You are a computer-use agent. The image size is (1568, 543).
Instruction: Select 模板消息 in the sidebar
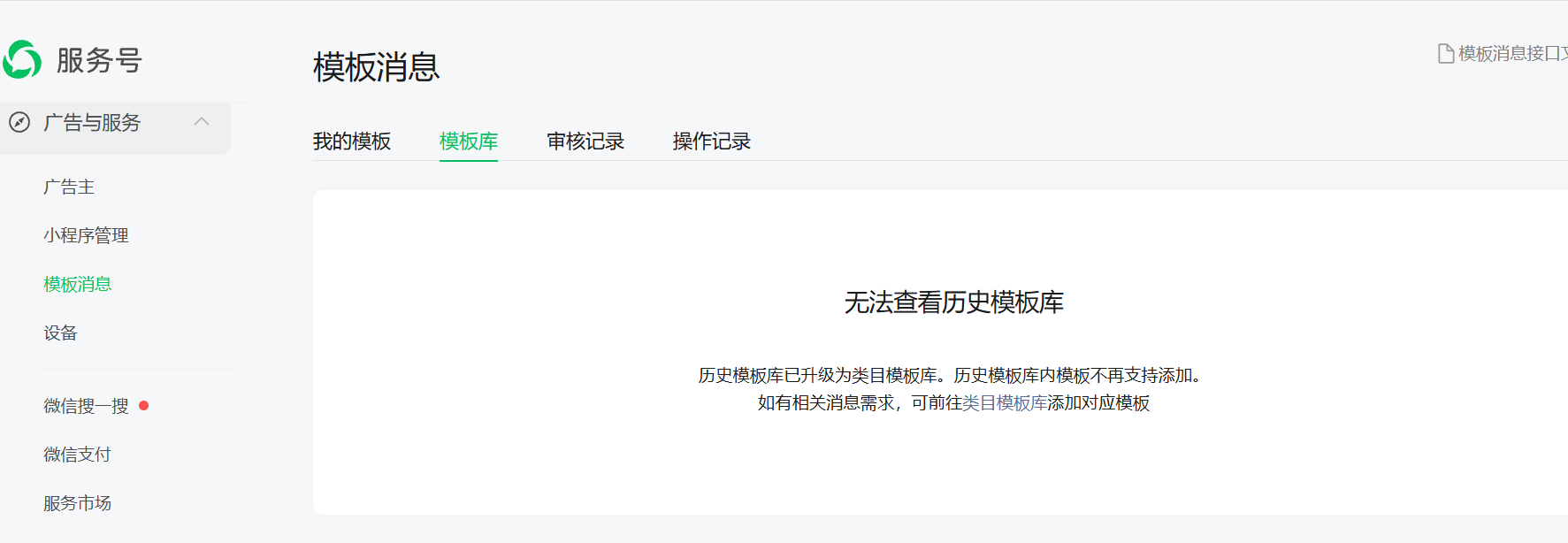78,284
